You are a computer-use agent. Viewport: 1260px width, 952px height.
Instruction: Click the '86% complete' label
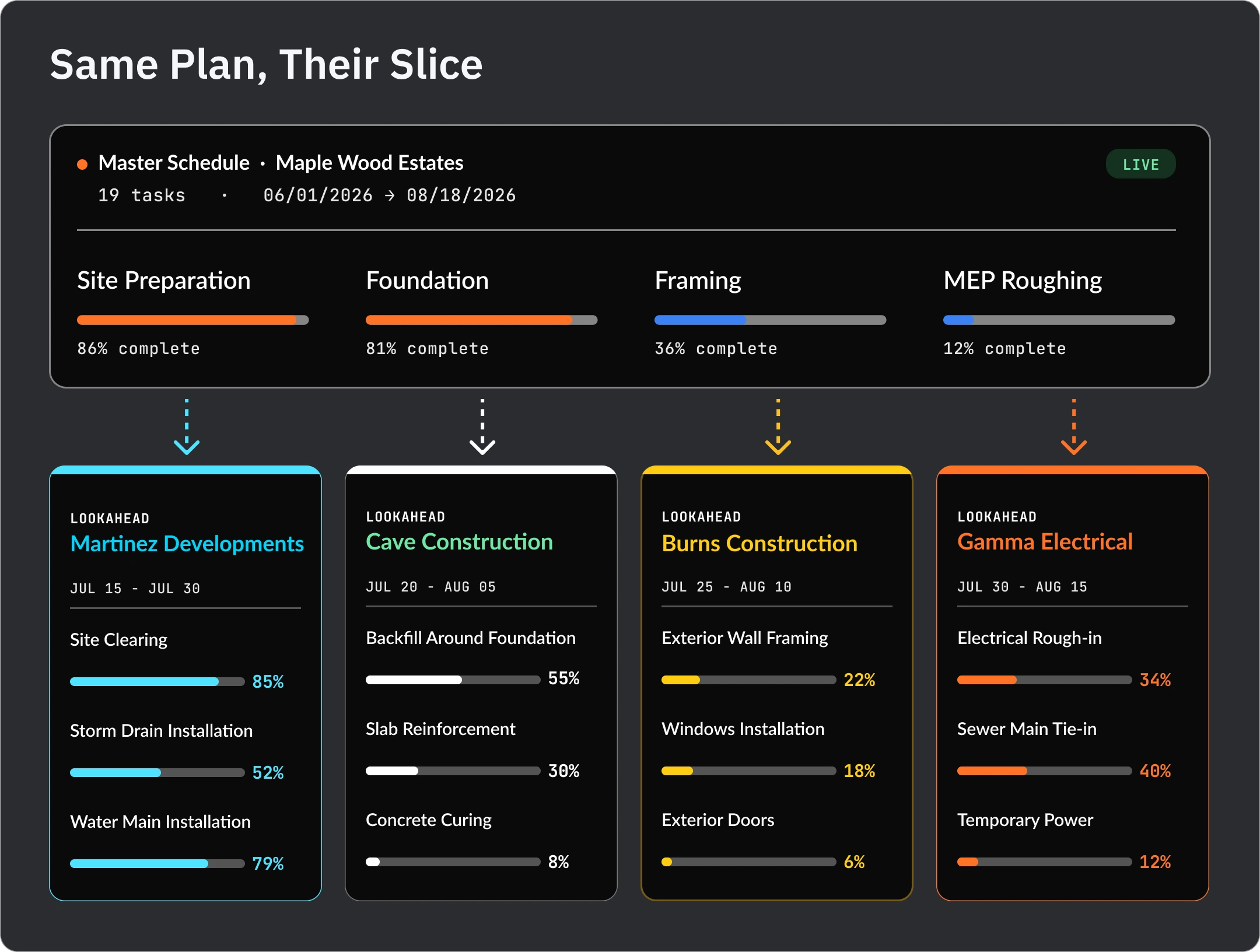click(138, 349)
